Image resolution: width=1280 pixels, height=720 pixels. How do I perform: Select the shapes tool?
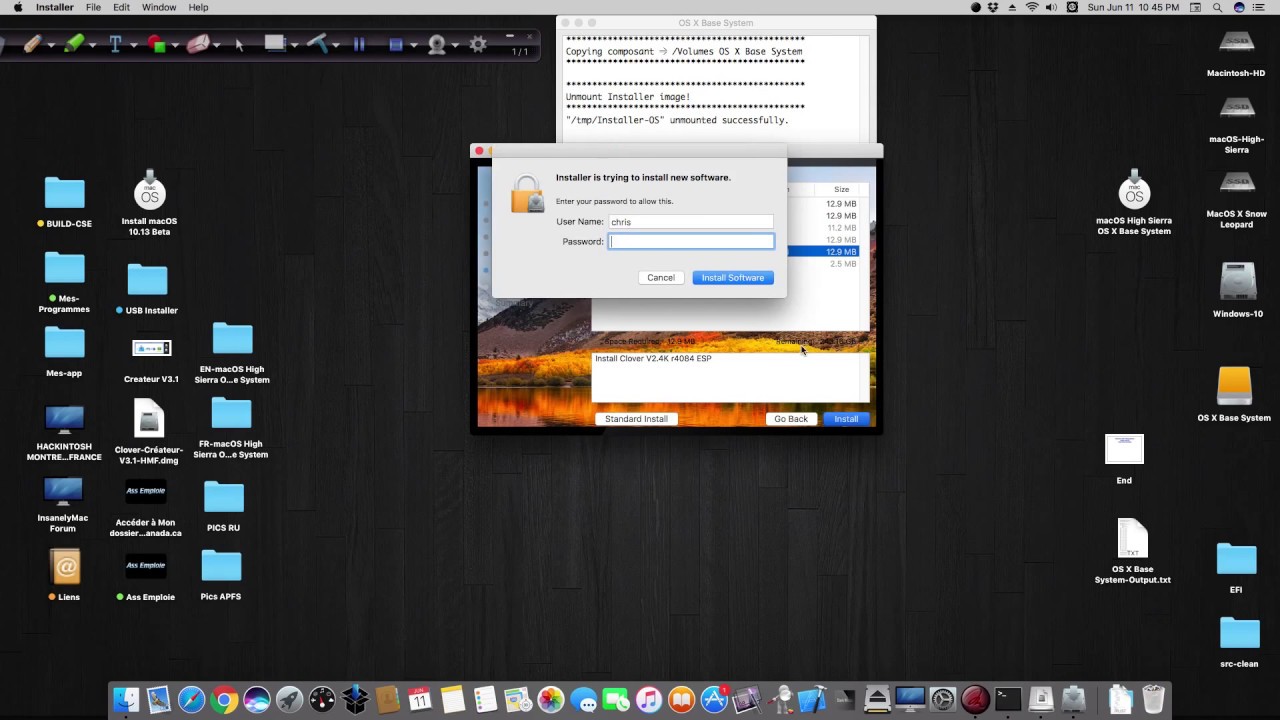[x=156, y=44]
